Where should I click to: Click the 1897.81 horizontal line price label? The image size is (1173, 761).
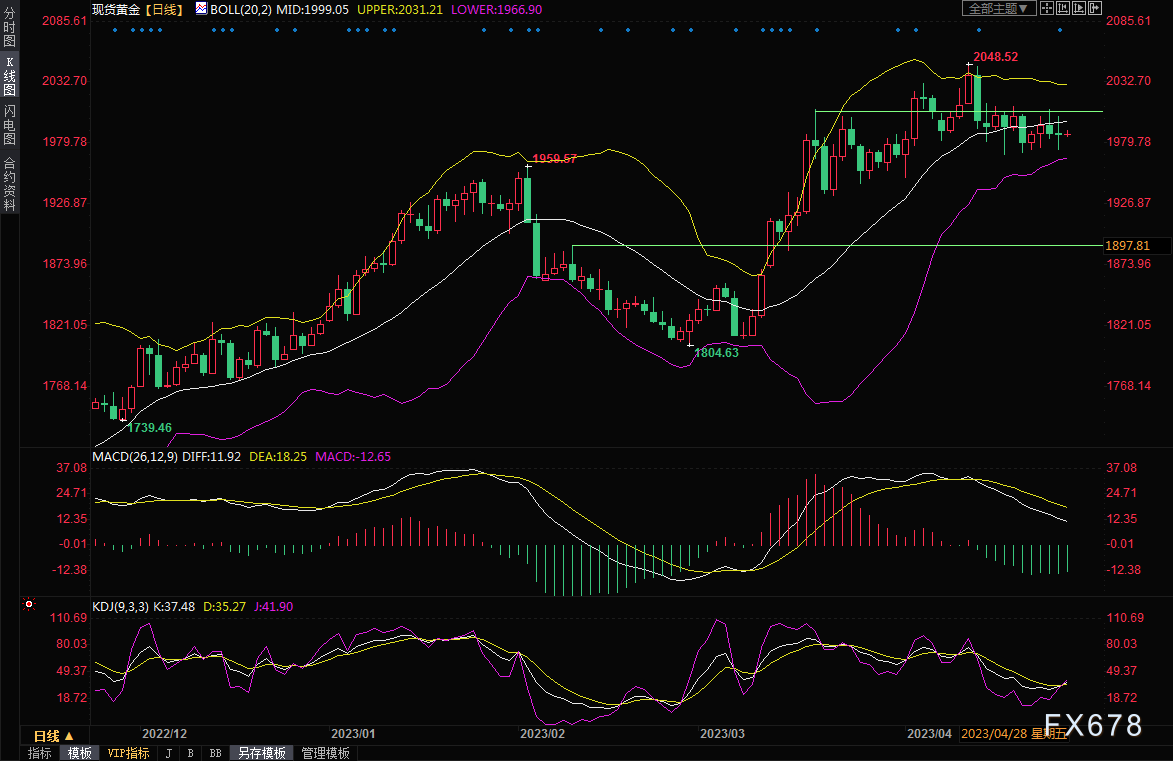(1128, 245)
